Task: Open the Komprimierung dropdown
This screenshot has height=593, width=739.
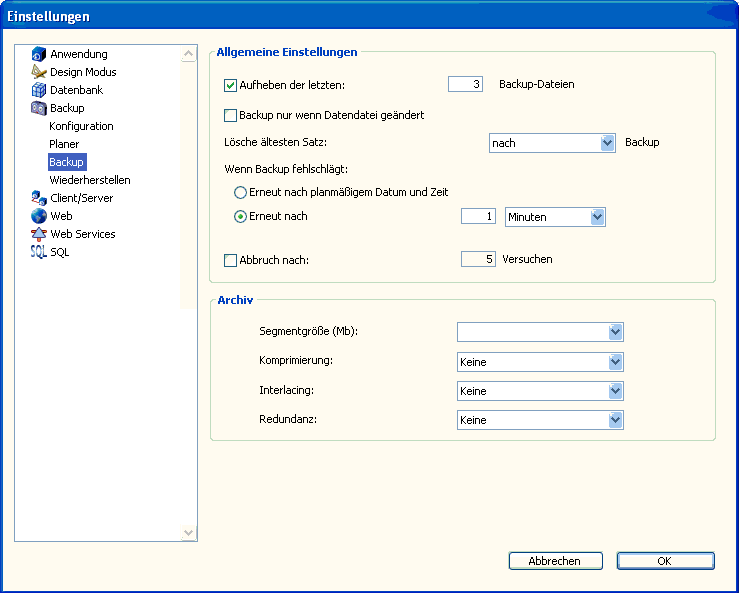Action: click(x=615, y=362)
